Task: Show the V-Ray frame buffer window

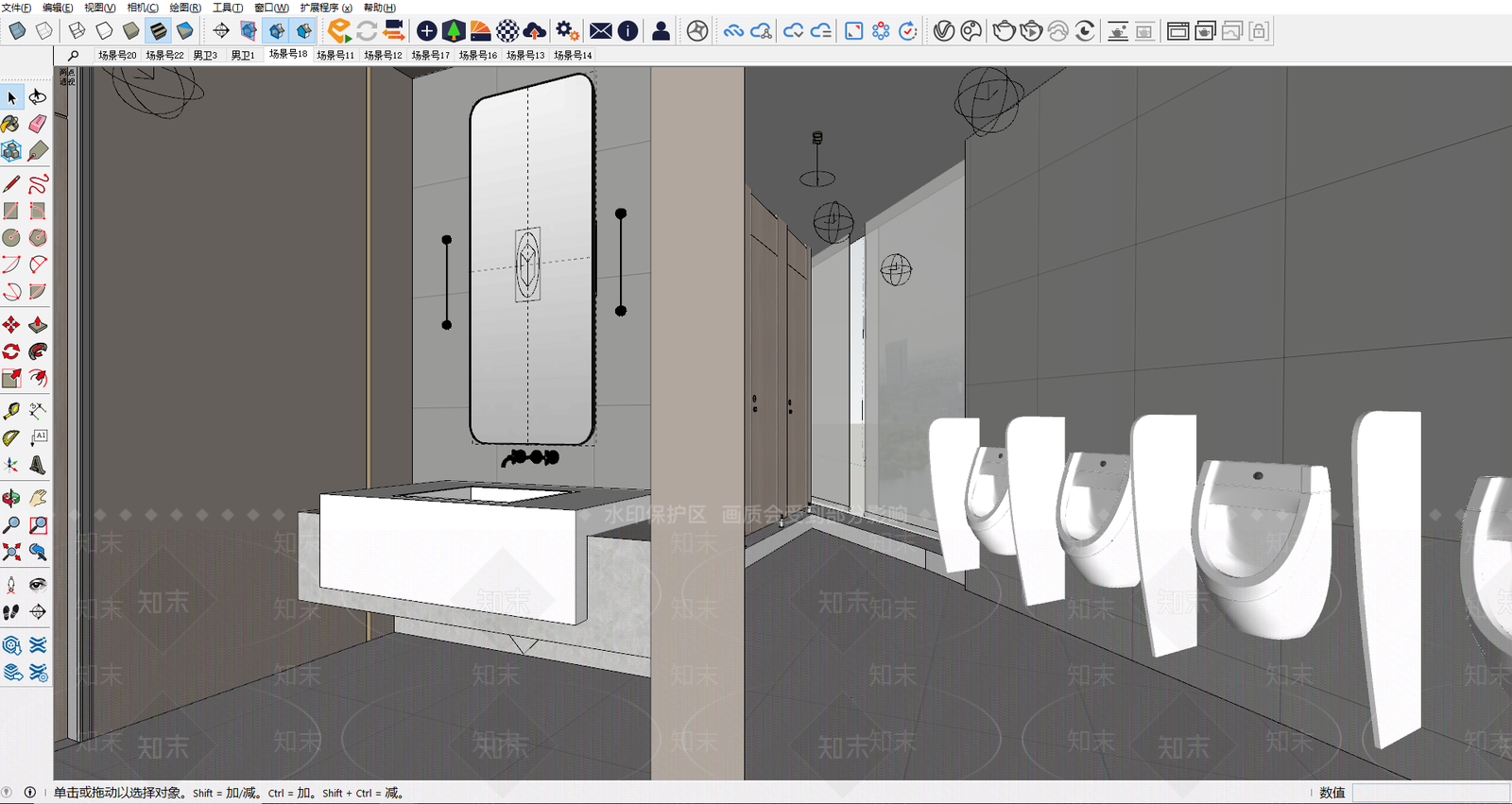Action: (1177, 31)
